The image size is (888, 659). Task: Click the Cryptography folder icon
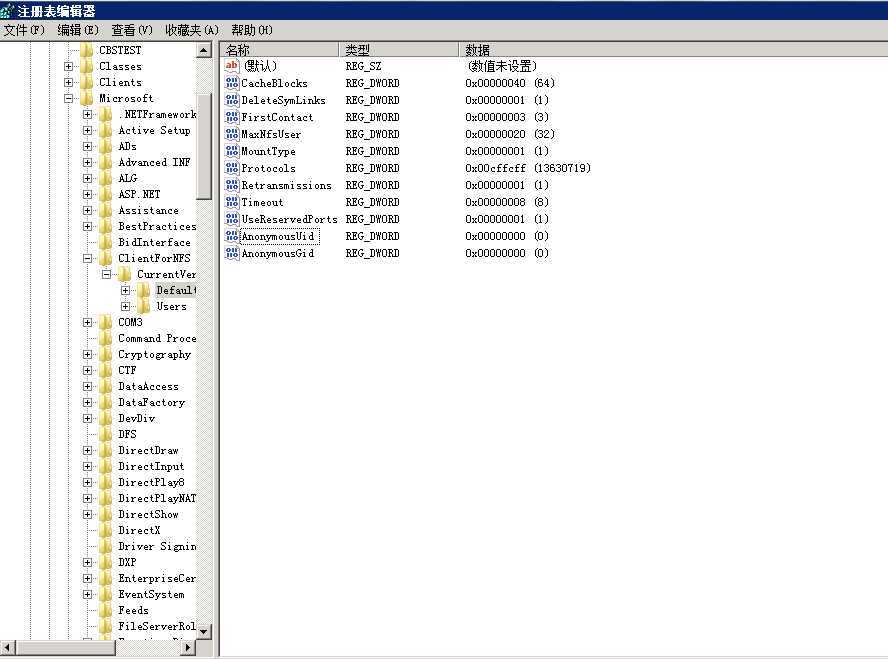point(106,354)
